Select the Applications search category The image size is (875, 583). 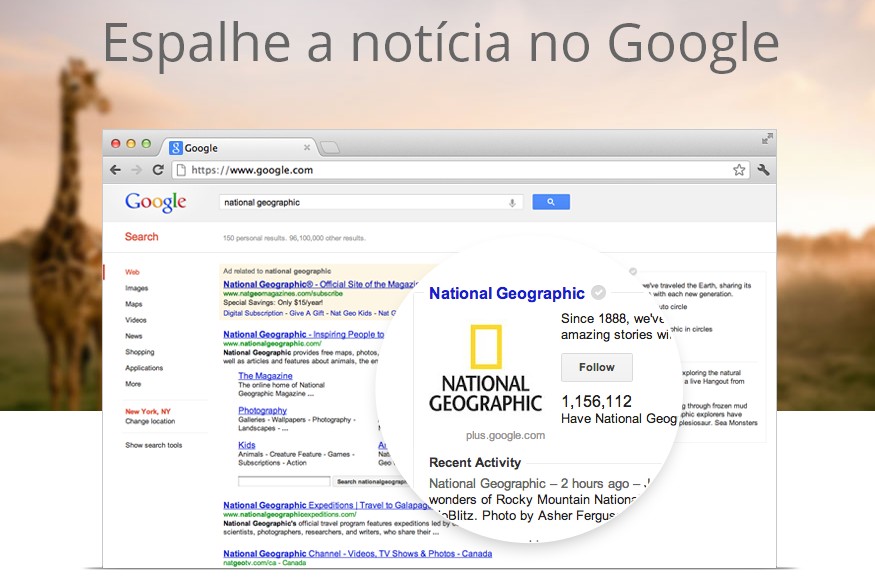[144, 368]
